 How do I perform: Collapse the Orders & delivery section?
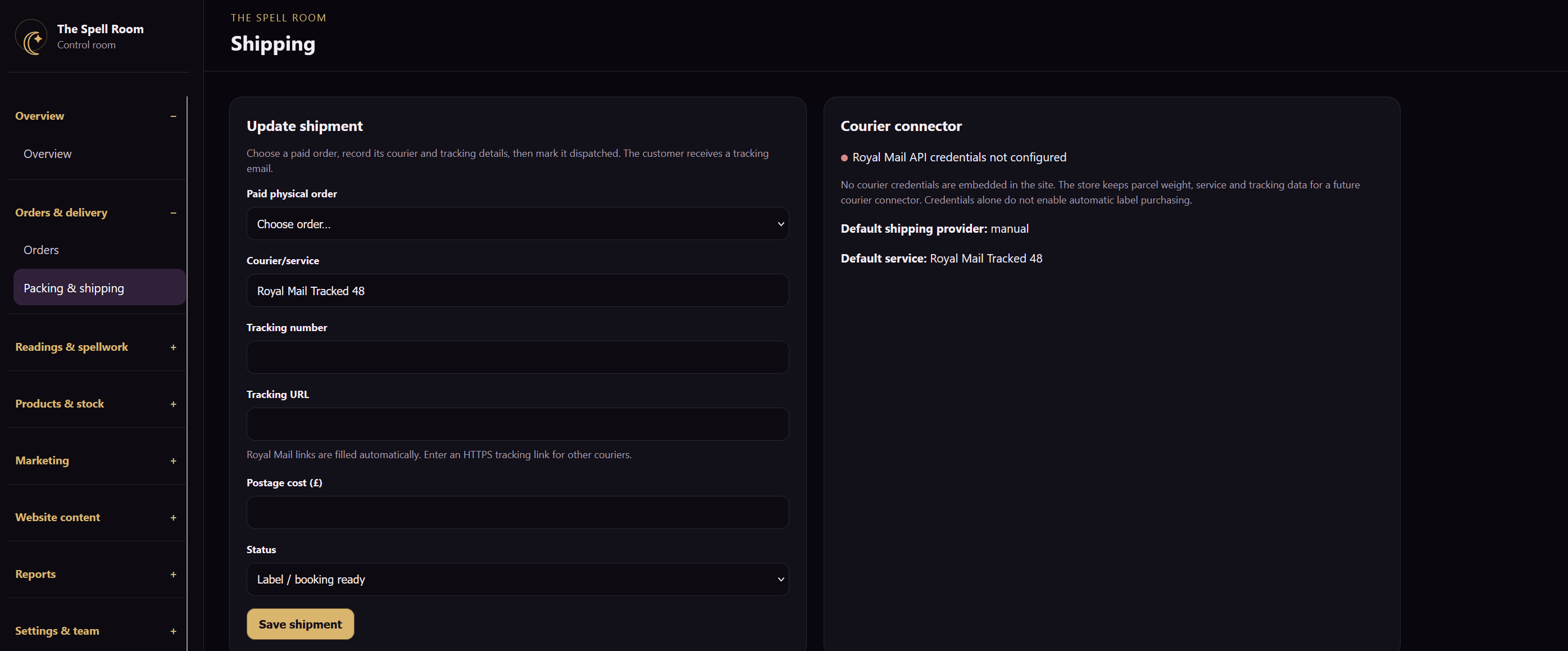pos(96,213)
